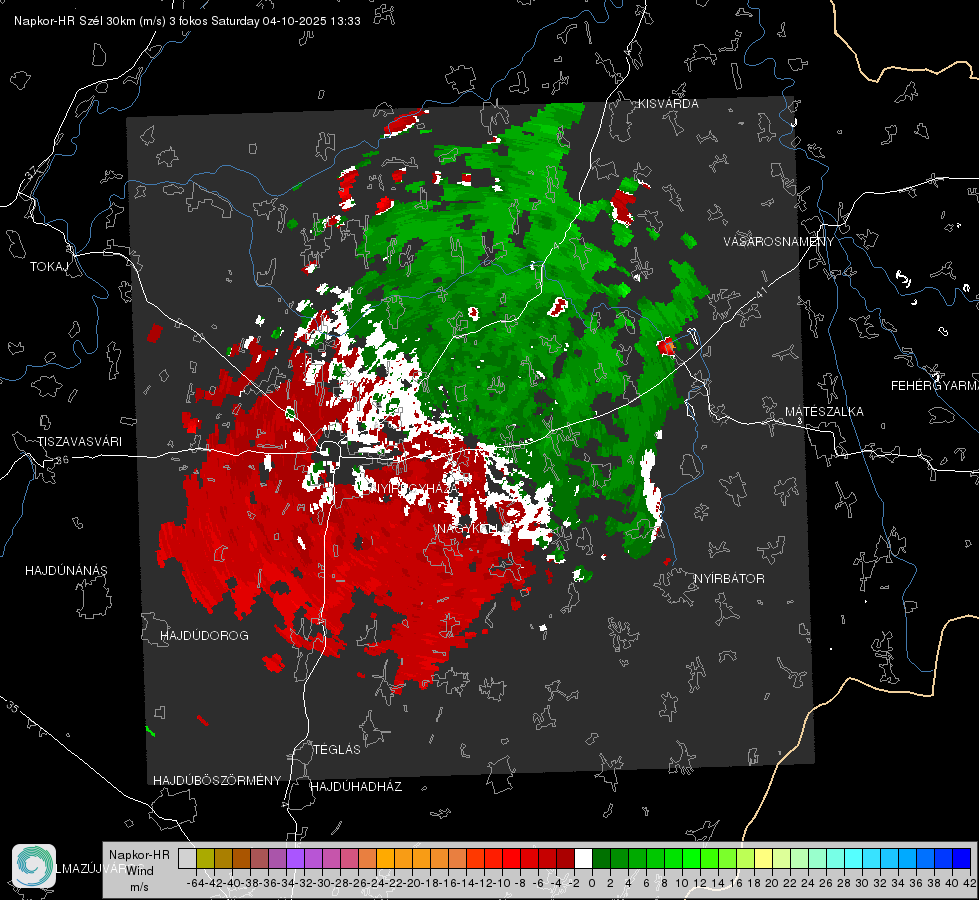Screen dimensions: 979x900
Task: Click road number 41 label
Action: [x=761, y=293]
